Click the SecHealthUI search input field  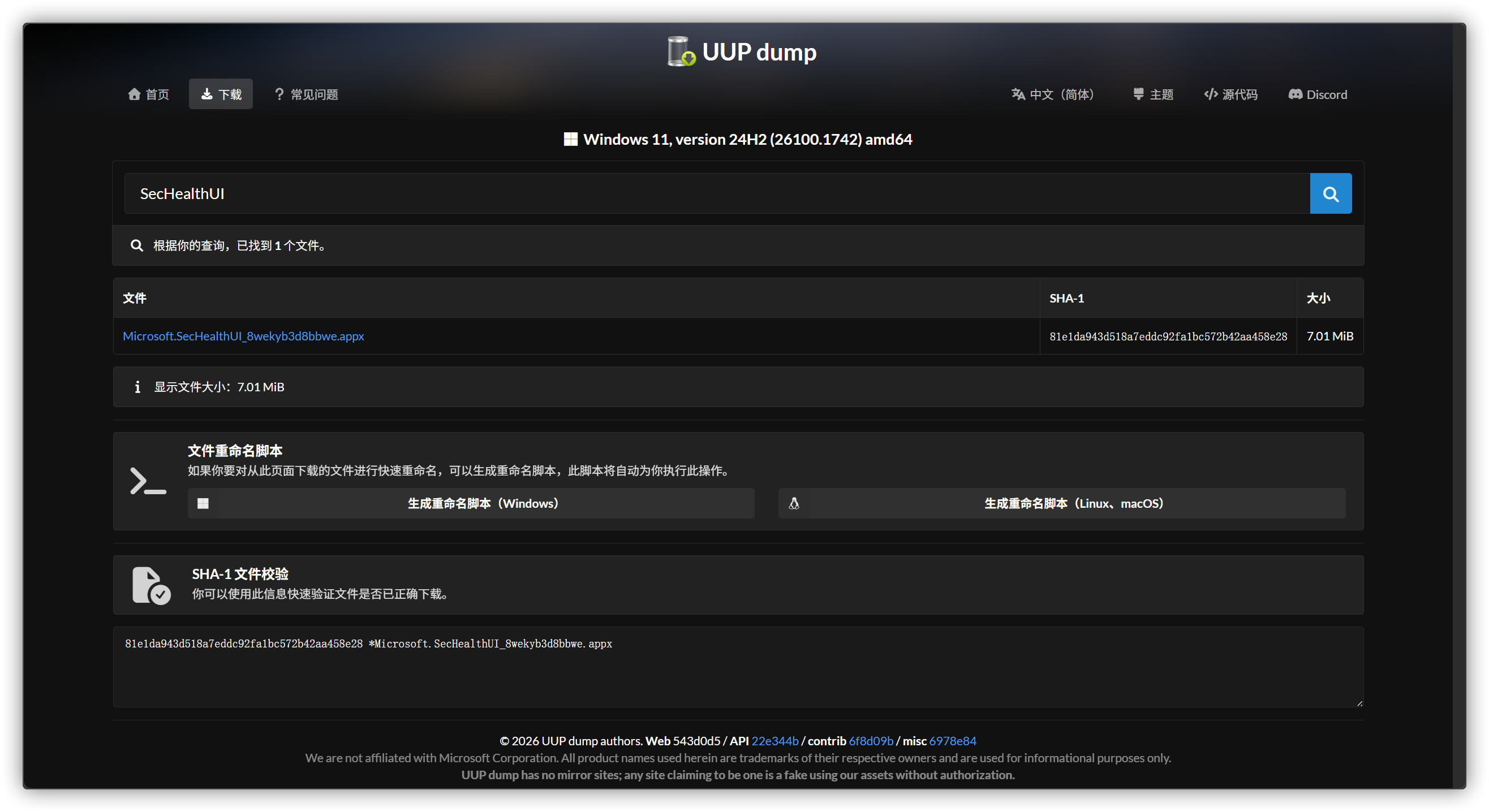pos(717,193)
